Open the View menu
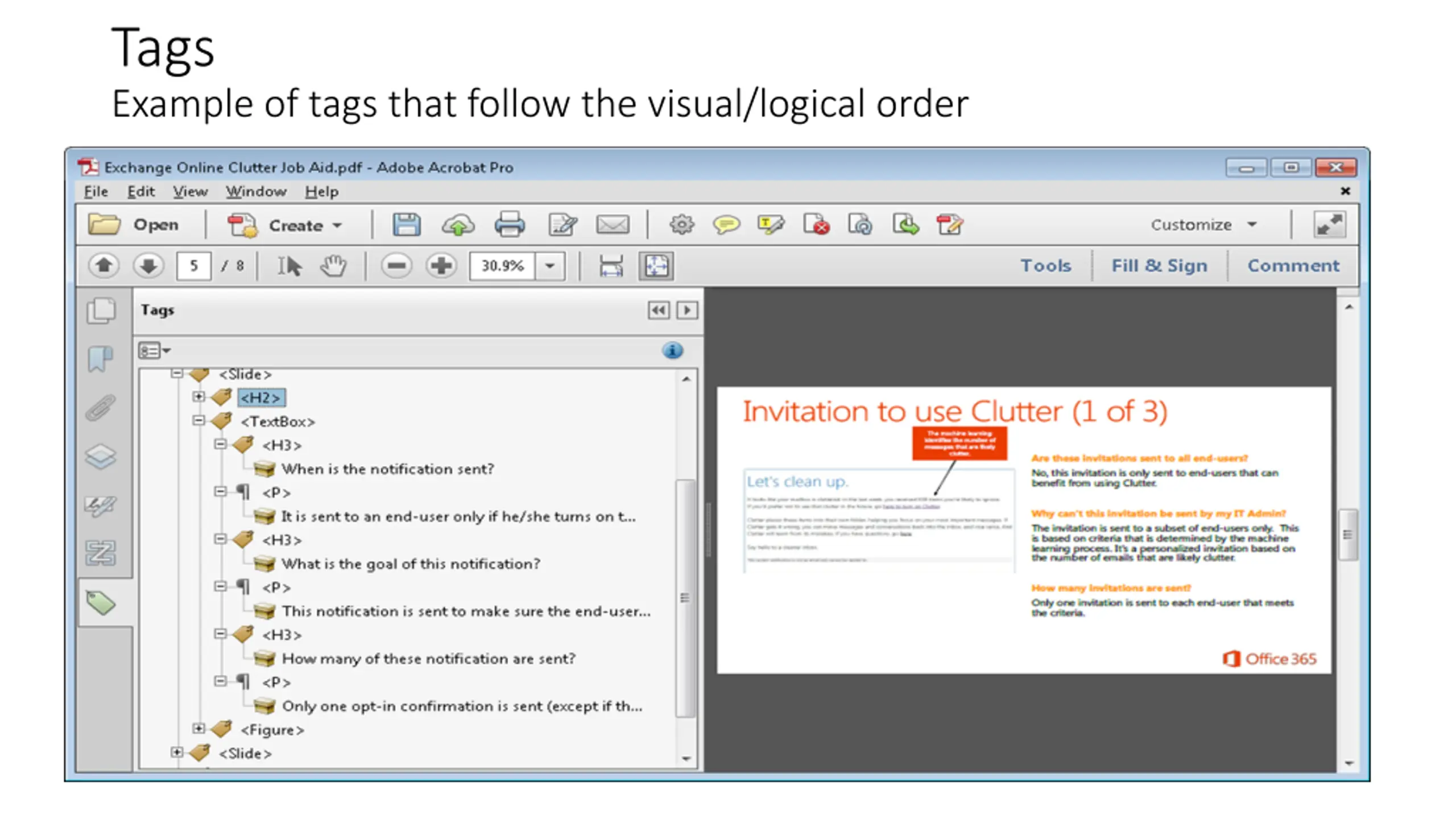 [190, 192]
